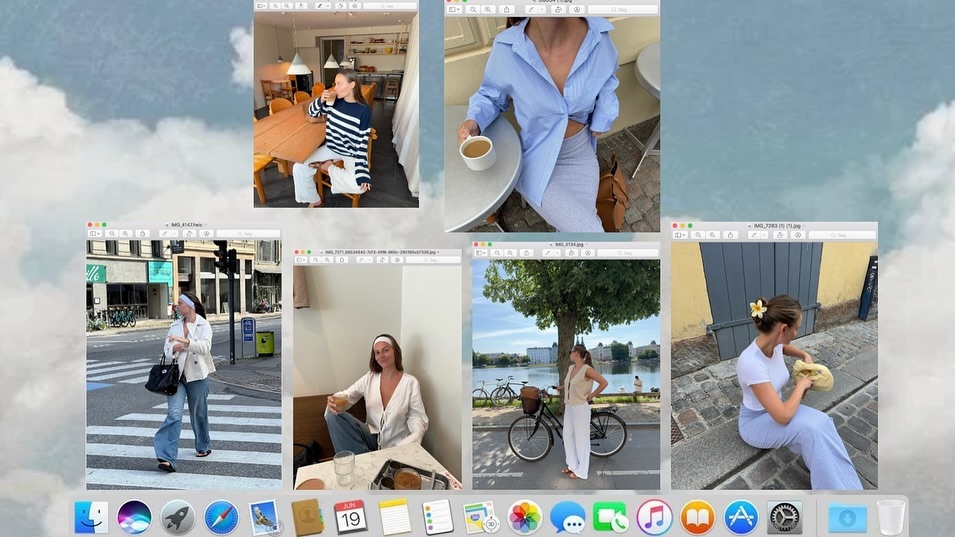Image resolution: width=955 pixels, height=537 pixels.
Task: Zoom in on the striped sweater photo window
Action: tap(287, 5)
